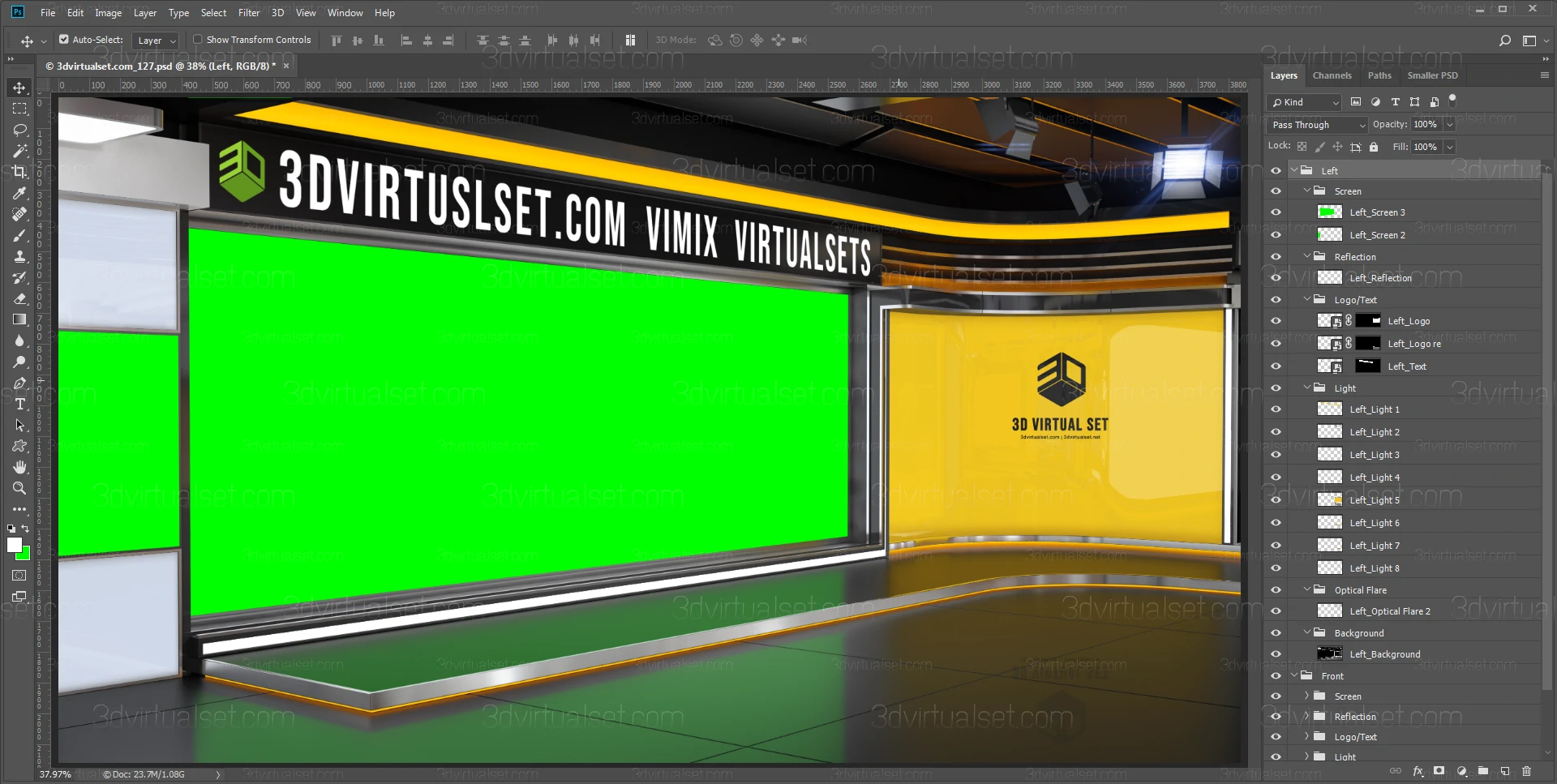
Task: Select the Dodge tool
Action: (x=19, y=362)
